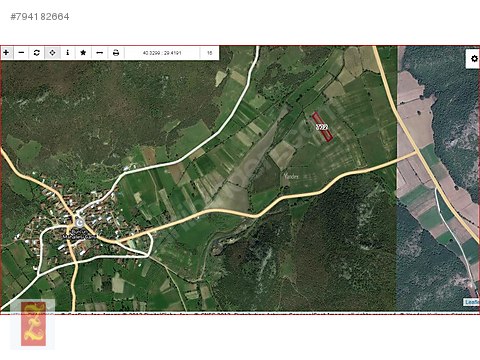Open the Leaflet attribution link
The image size is (480, 360).
[472, 302]
